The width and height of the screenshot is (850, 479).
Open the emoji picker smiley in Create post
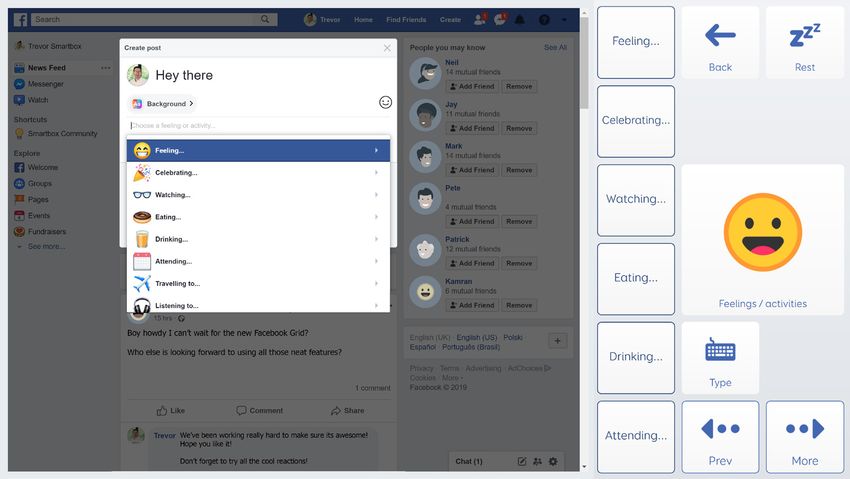385,102
